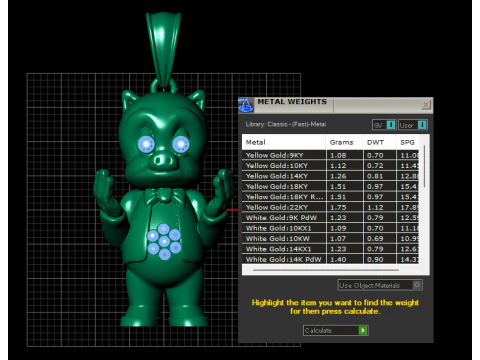Click the Calculate button label
480x360 pixels.
coord(318,330)
